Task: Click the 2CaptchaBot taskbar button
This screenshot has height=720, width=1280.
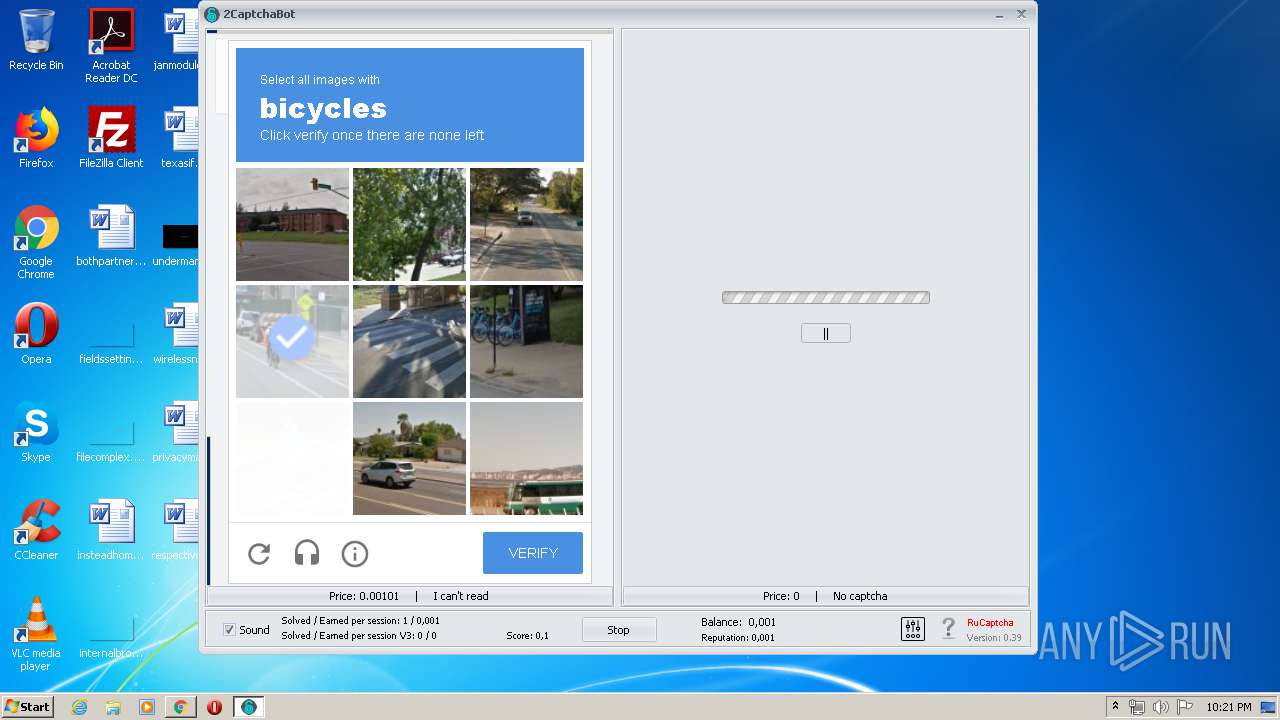Action: [x=248, y=707]
